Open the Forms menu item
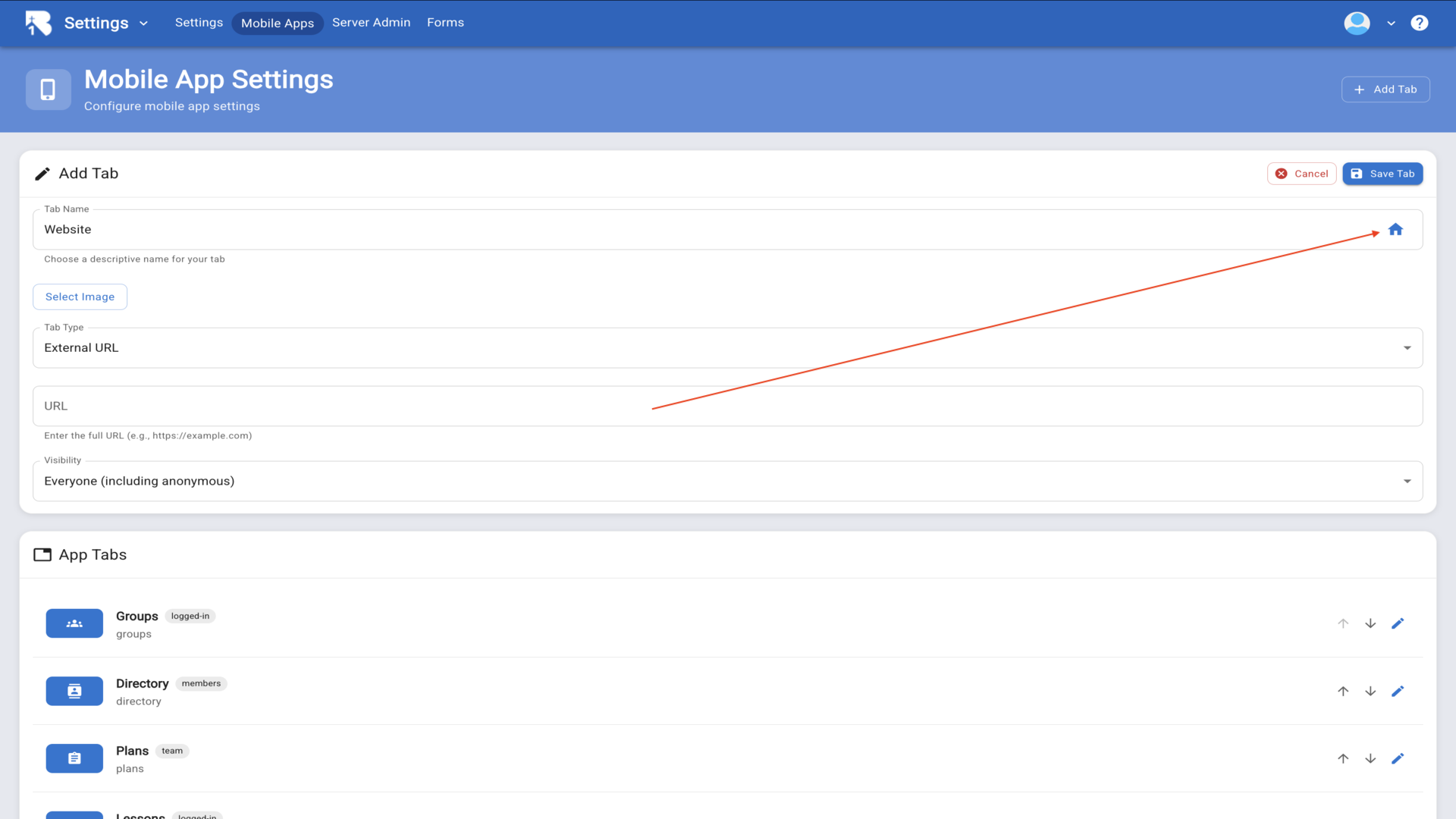1456x819 pixels. [x=445, y=23]
